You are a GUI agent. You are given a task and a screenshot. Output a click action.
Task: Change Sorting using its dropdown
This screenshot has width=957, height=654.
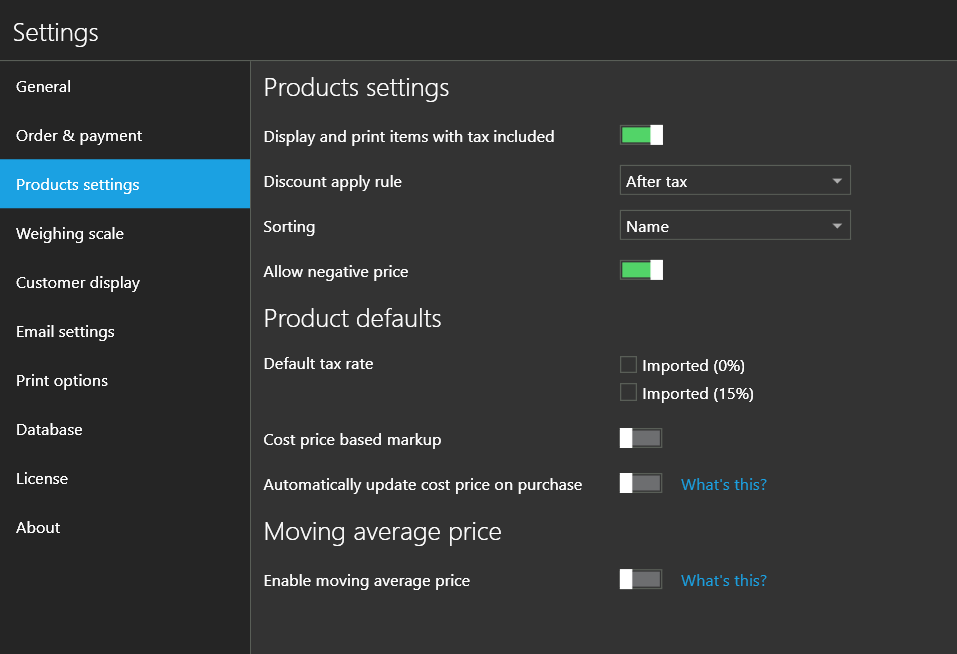click(735, 225)
